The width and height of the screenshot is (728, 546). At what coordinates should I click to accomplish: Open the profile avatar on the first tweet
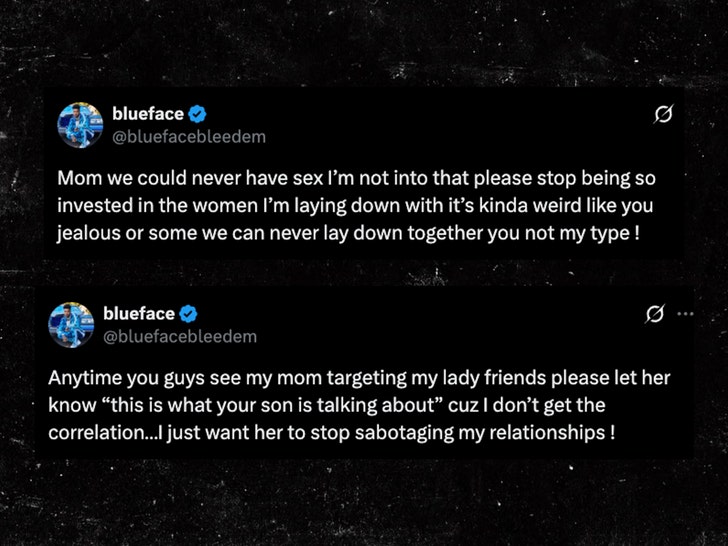(x=81, y=125)
